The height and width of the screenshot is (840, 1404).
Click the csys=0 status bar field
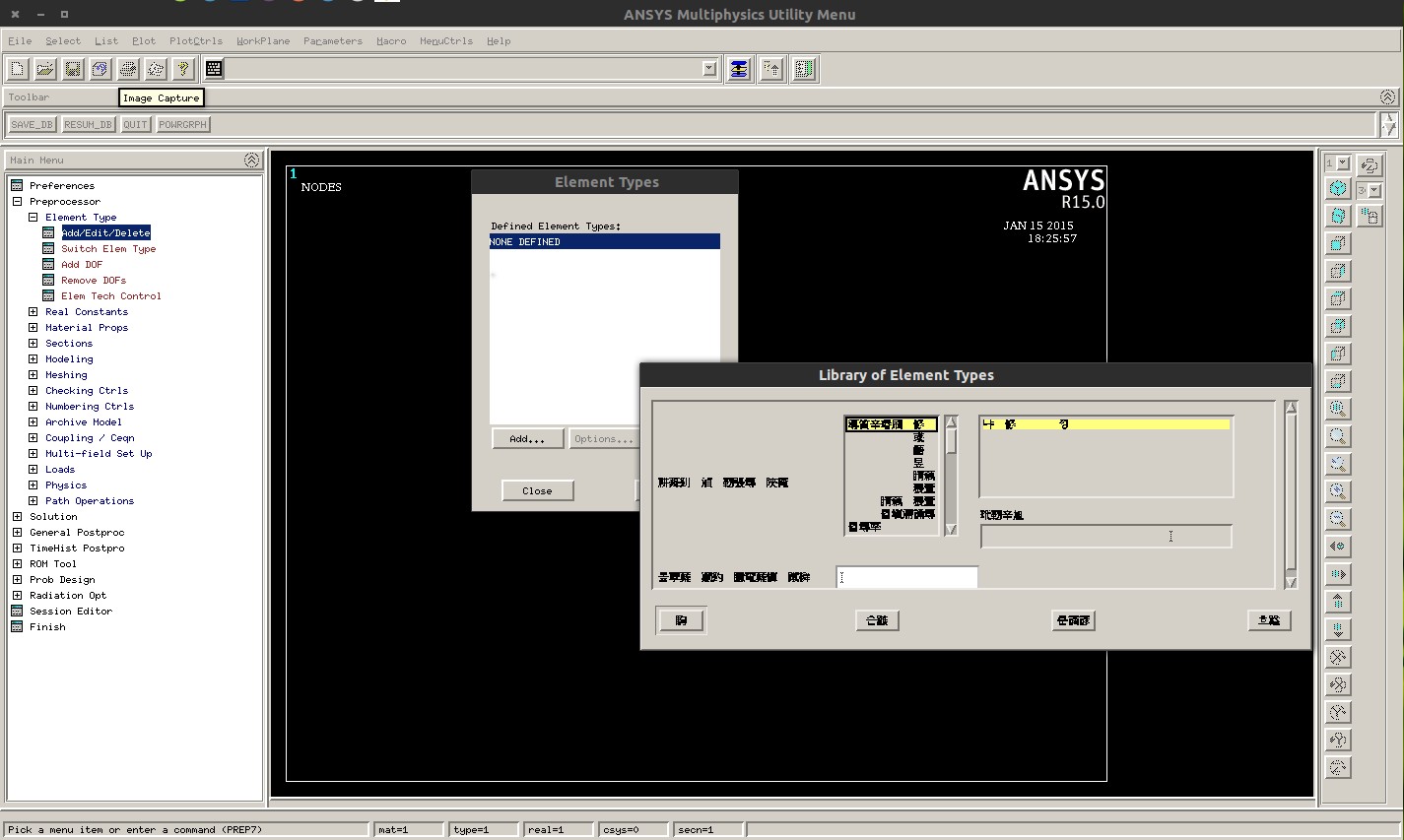click(x=633, y=829)
